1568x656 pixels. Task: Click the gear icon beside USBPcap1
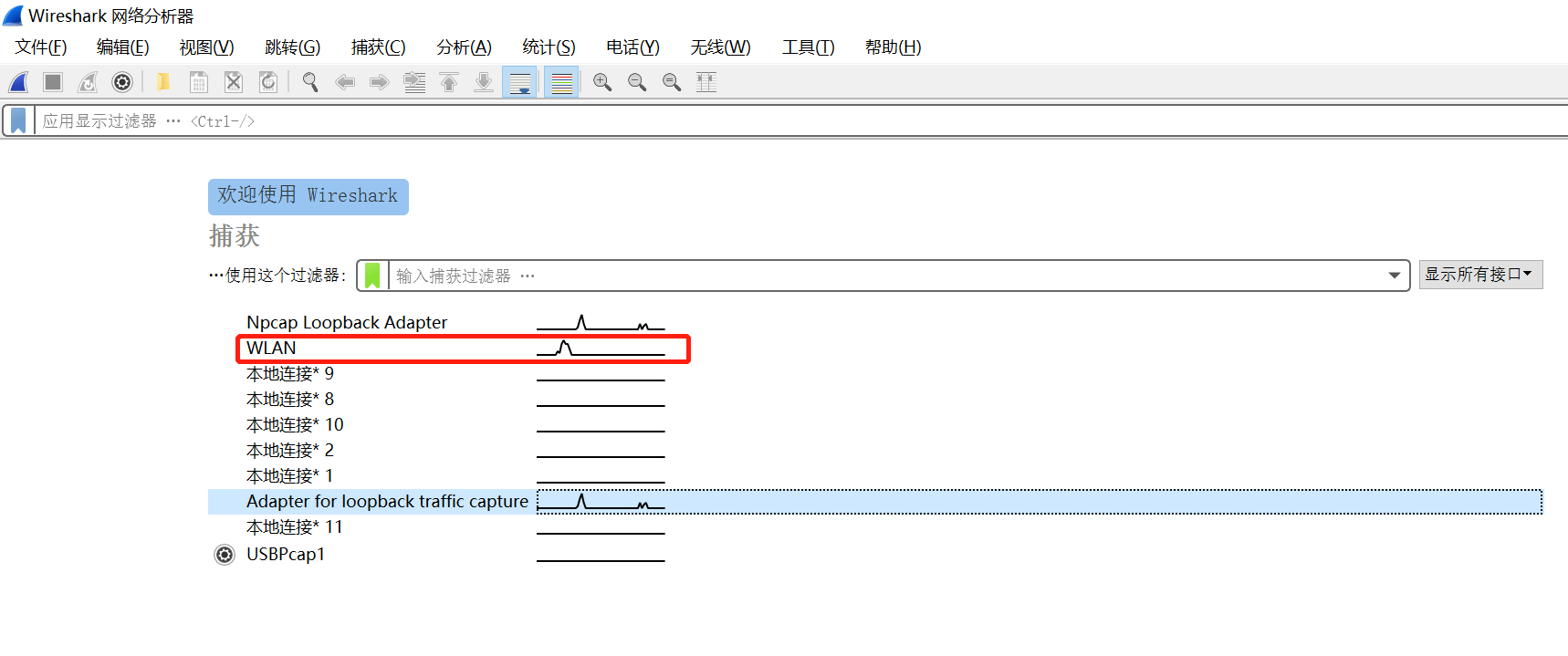point(225,555)
